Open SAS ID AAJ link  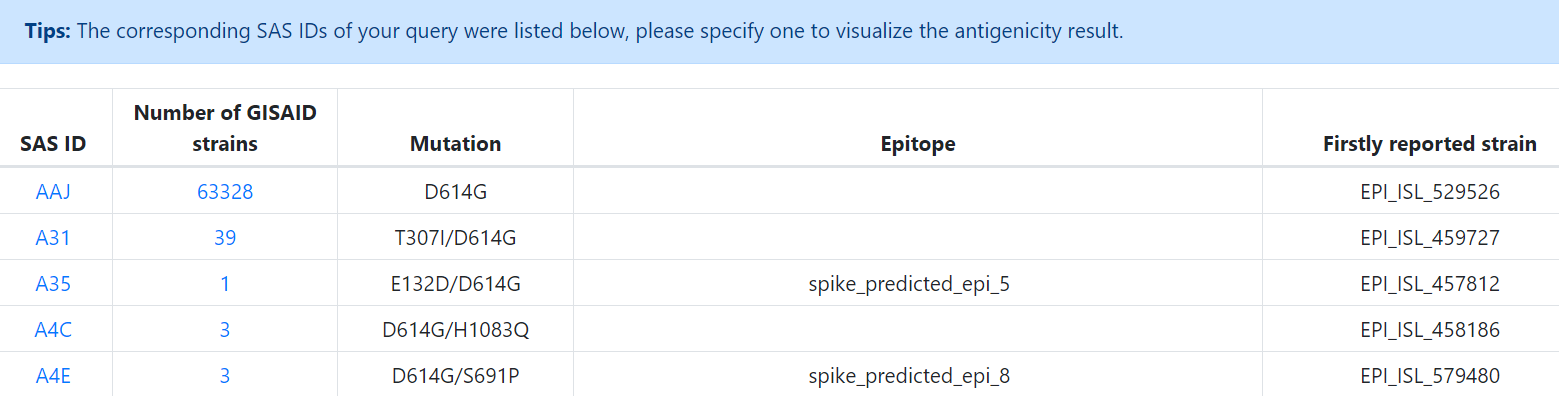click(x=53, y=192)
